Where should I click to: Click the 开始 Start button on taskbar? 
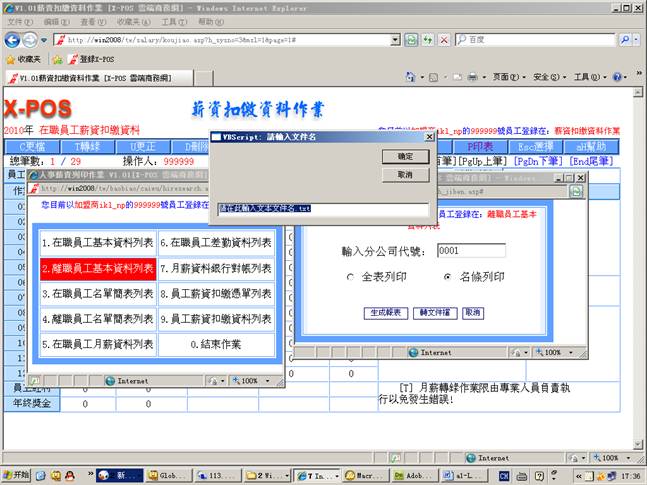click(17, 477)
